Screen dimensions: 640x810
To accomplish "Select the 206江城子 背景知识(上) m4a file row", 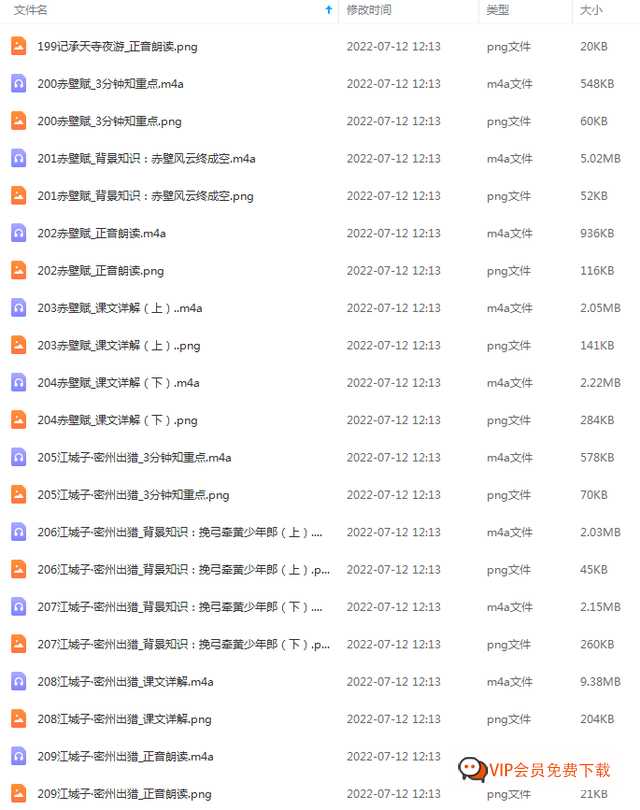I will coord(320,532).
